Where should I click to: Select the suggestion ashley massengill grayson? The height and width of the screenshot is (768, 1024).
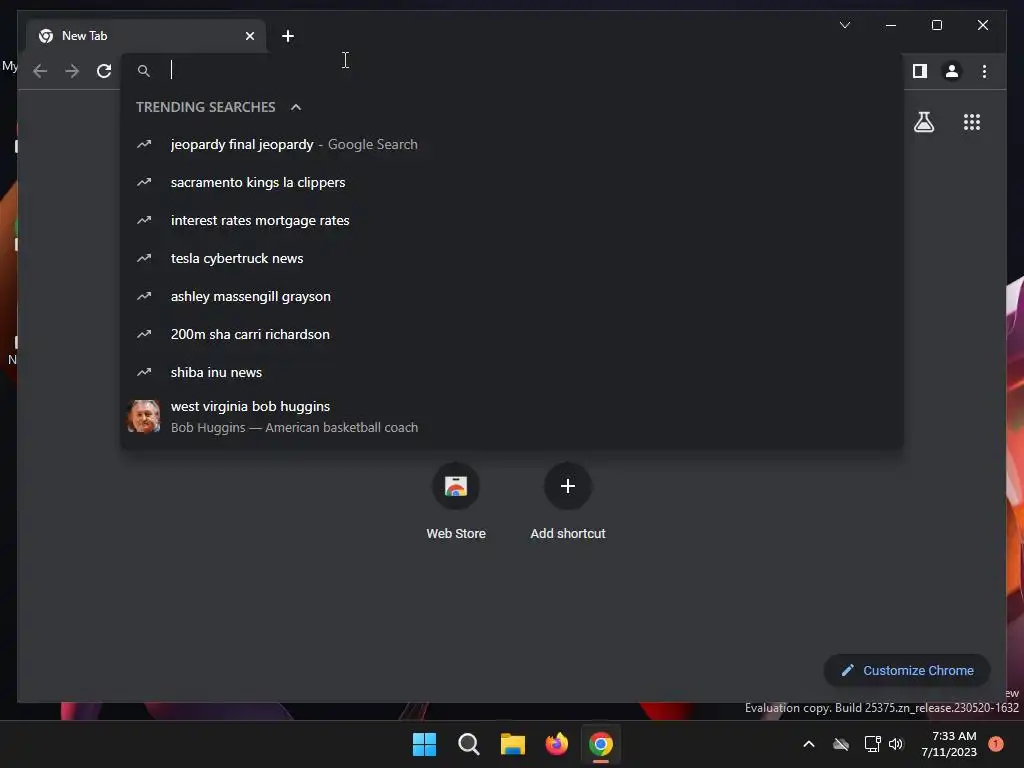512,296
